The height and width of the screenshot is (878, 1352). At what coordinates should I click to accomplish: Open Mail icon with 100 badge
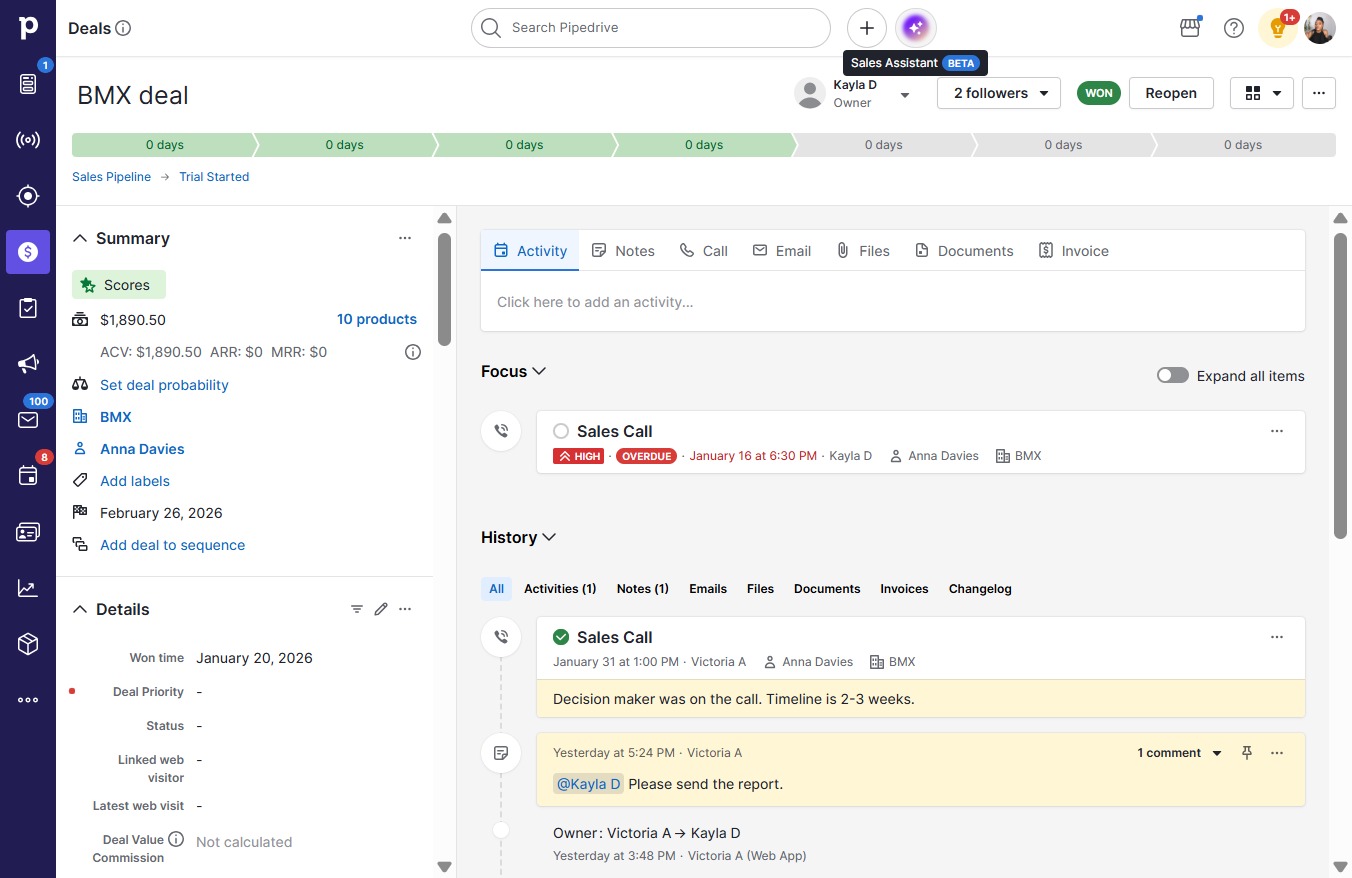pyautogui.click(x=28, y=420)
